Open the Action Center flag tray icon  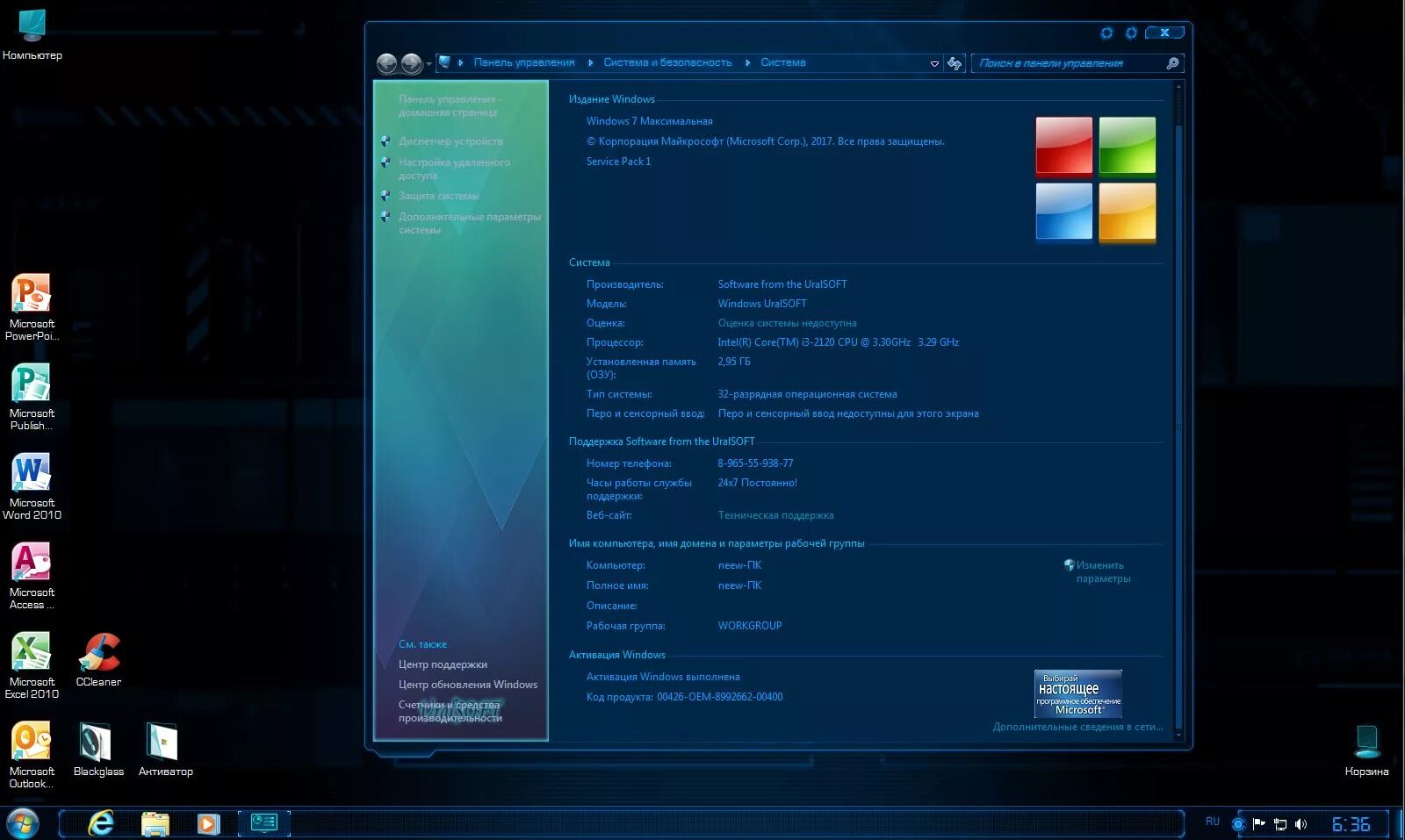(x=1259, y=823)
